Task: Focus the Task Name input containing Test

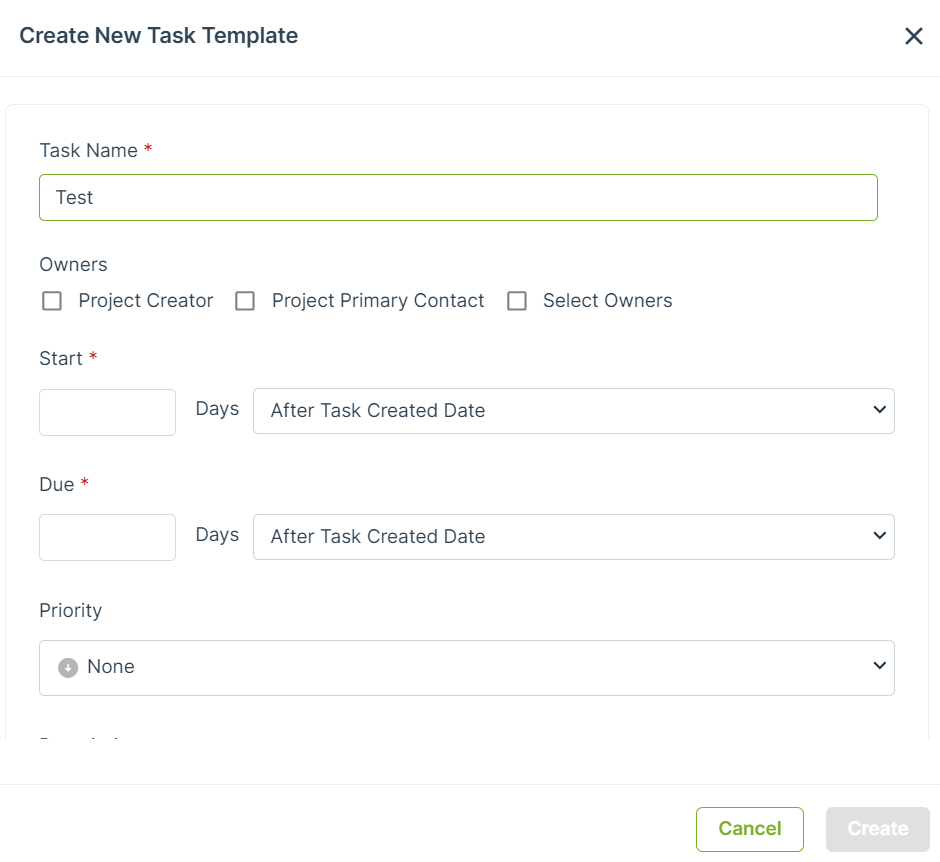Action: tap(459, 198)
